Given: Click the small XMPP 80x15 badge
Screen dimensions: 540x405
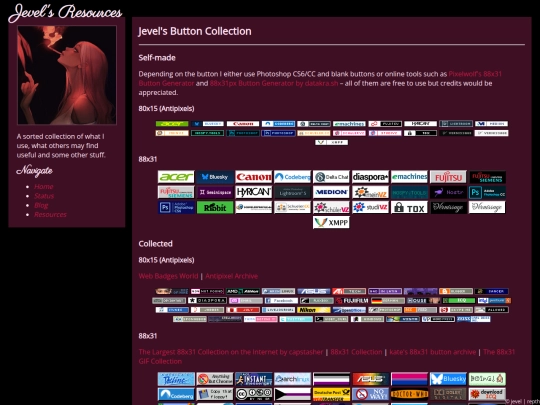Looking at the screenshot, I should (331, 142).
